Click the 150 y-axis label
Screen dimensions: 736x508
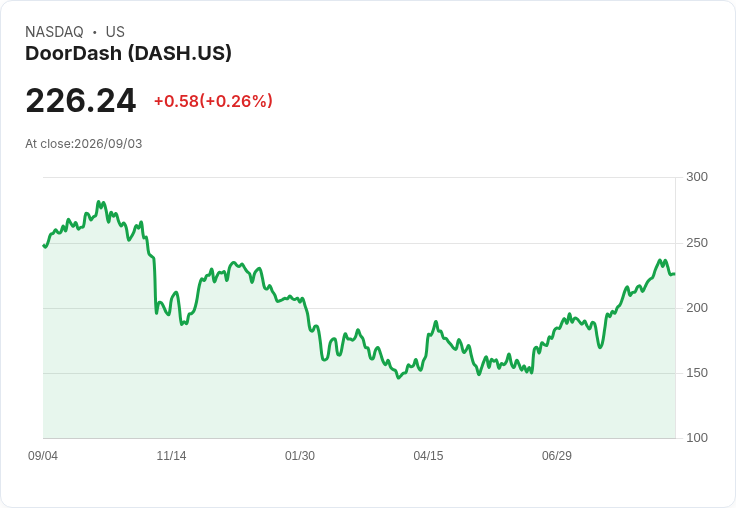(697, 373)
